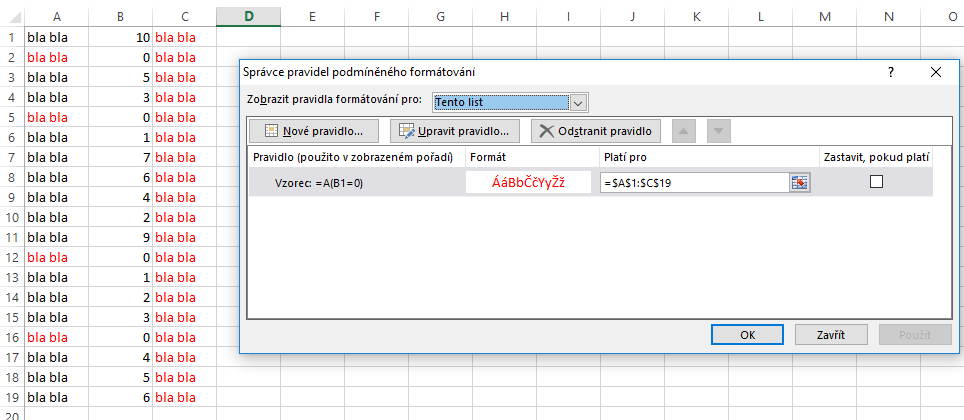Click the help question mark icon
964x420 pixels.
pos(890,72)
